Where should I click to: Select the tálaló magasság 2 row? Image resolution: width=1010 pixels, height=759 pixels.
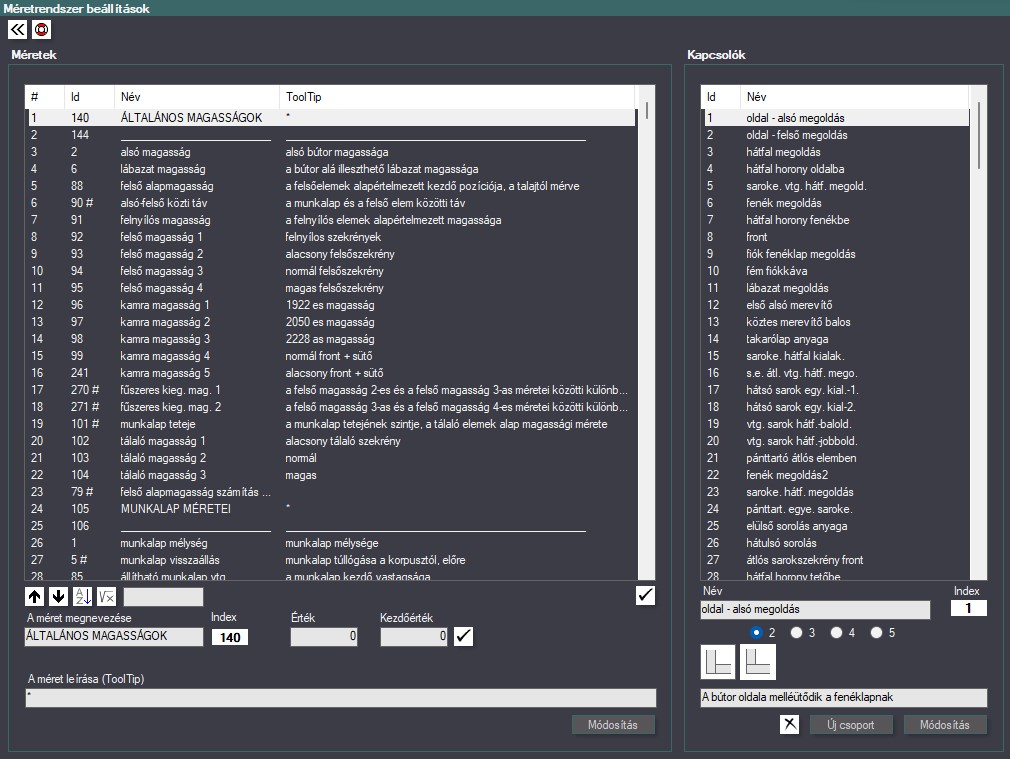point(330,458)
